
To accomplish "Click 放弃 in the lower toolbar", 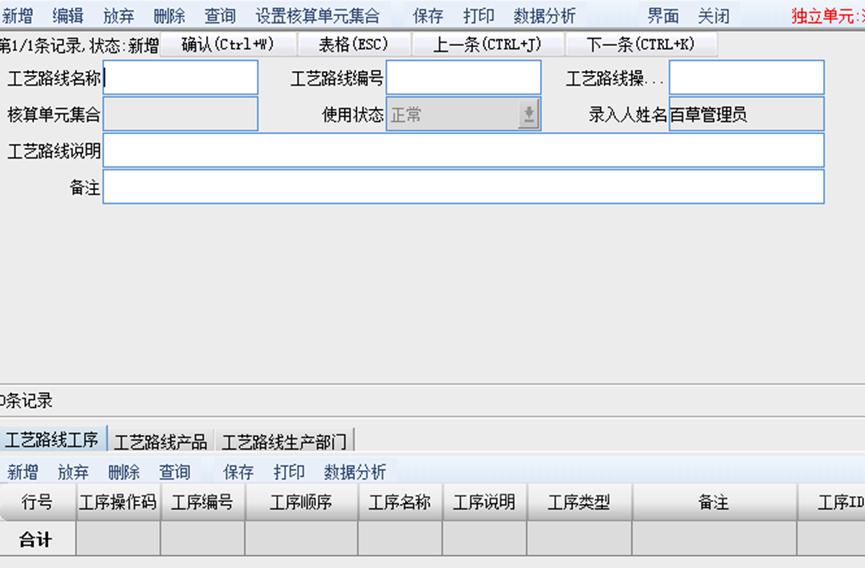I will 73,472.
